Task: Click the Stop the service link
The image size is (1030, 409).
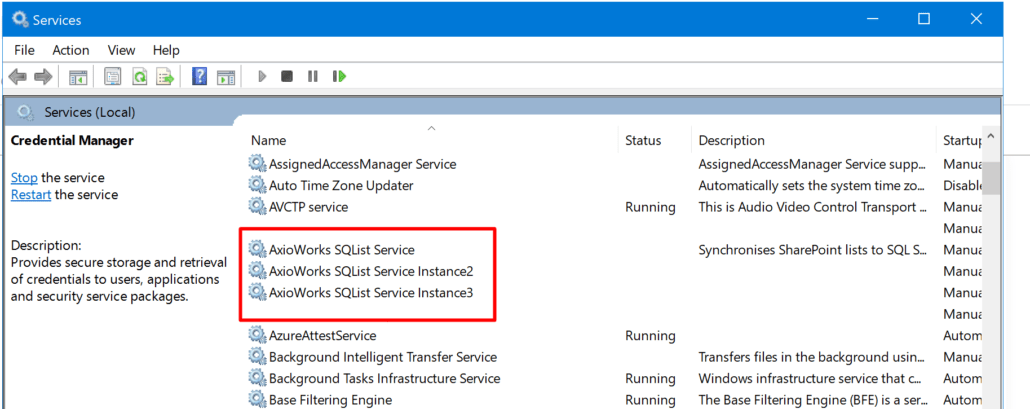Action: pyautogui.click(x=24, y=178)
